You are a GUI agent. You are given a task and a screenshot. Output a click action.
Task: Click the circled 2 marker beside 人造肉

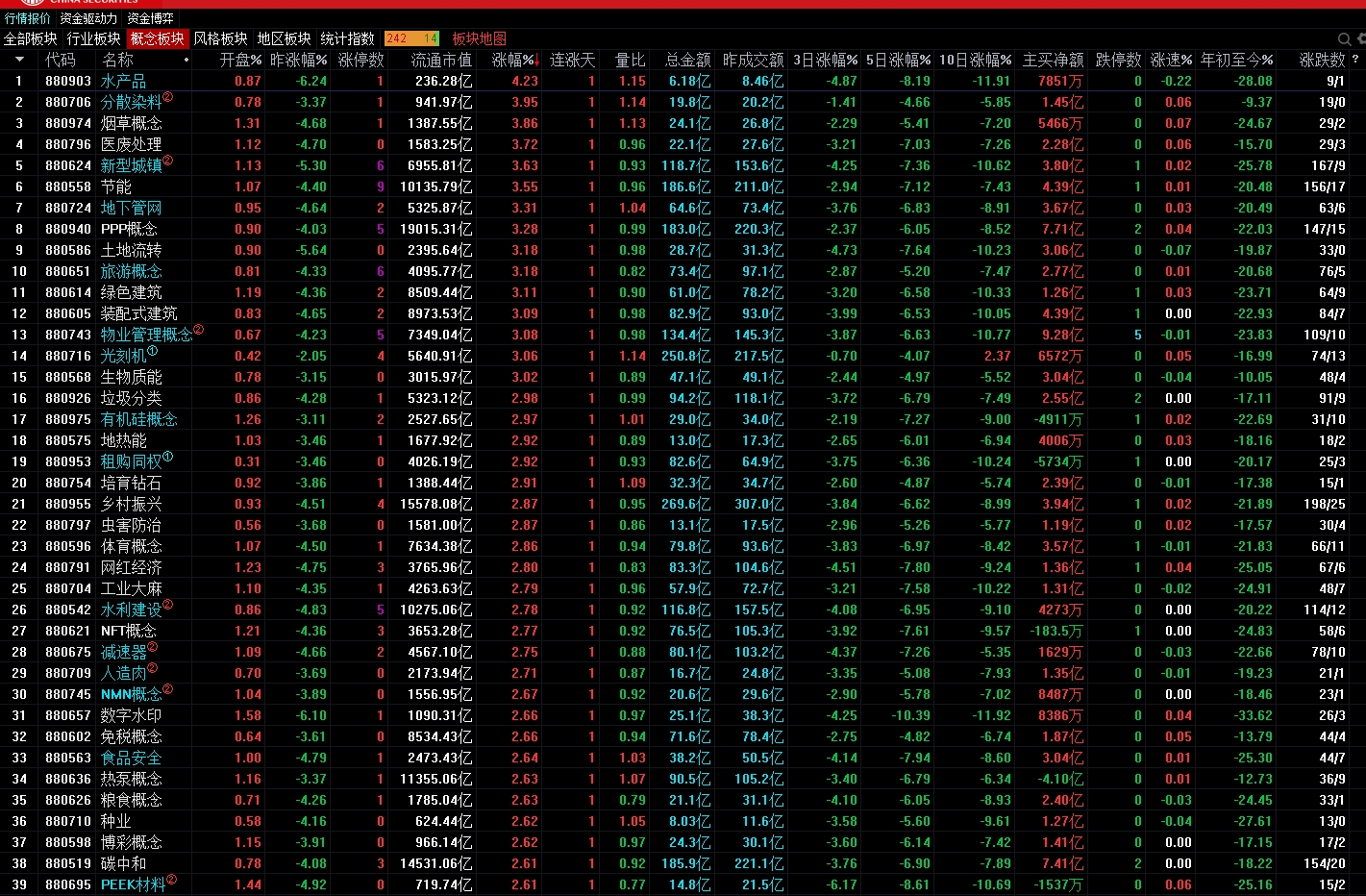point(152,668)
